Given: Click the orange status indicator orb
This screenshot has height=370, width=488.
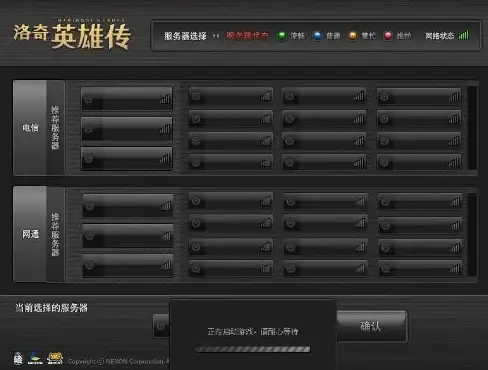Looking at the screenshot, I should coord(353,35).
